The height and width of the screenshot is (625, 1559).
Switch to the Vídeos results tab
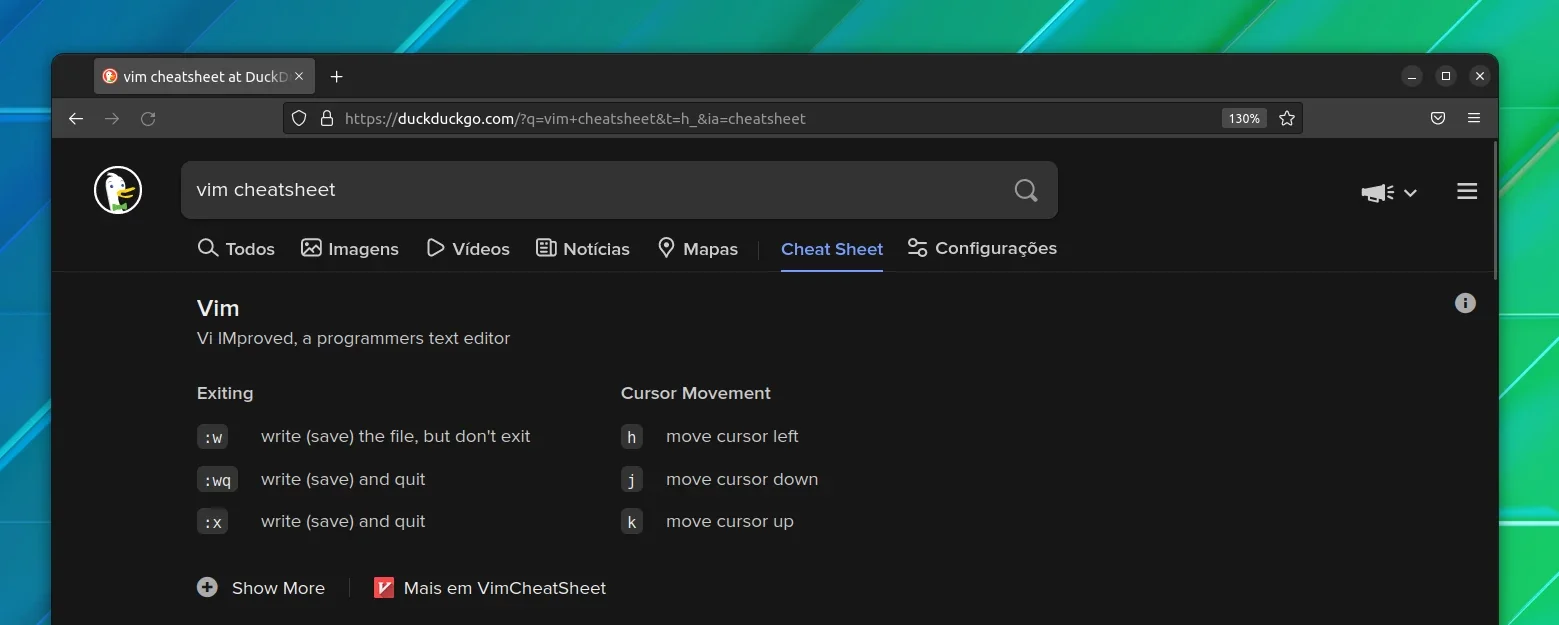point(468,248)
